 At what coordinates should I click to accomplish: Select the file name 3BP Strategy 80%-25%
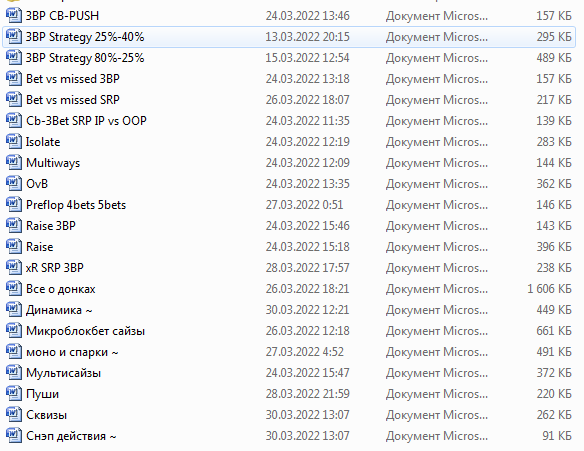[85, 58]
